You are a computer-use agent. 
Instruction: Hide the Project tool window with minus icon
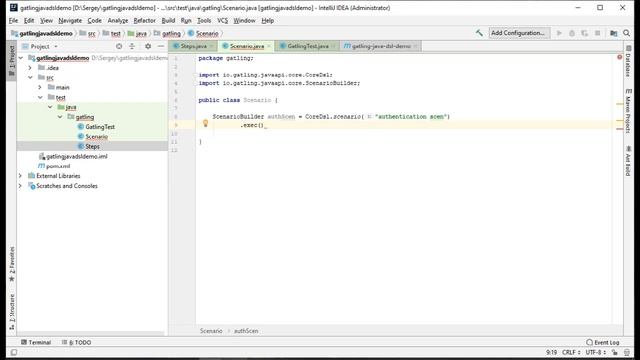[x=161, y=47]
